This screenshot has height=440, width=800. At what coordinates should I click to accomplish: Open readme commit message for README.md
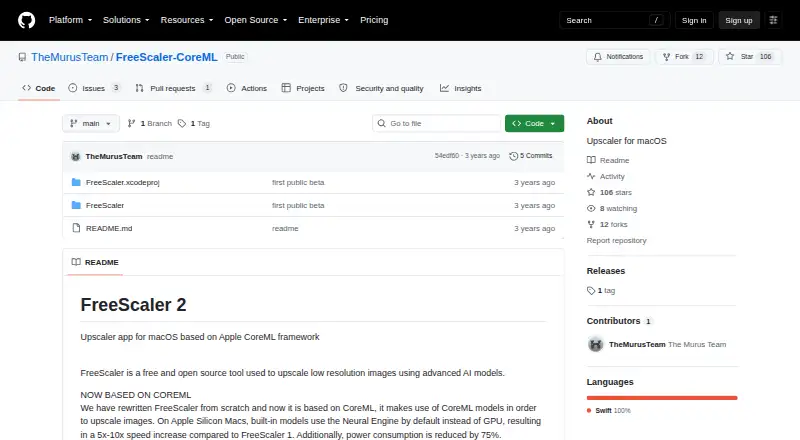click(x=285, y=228)
